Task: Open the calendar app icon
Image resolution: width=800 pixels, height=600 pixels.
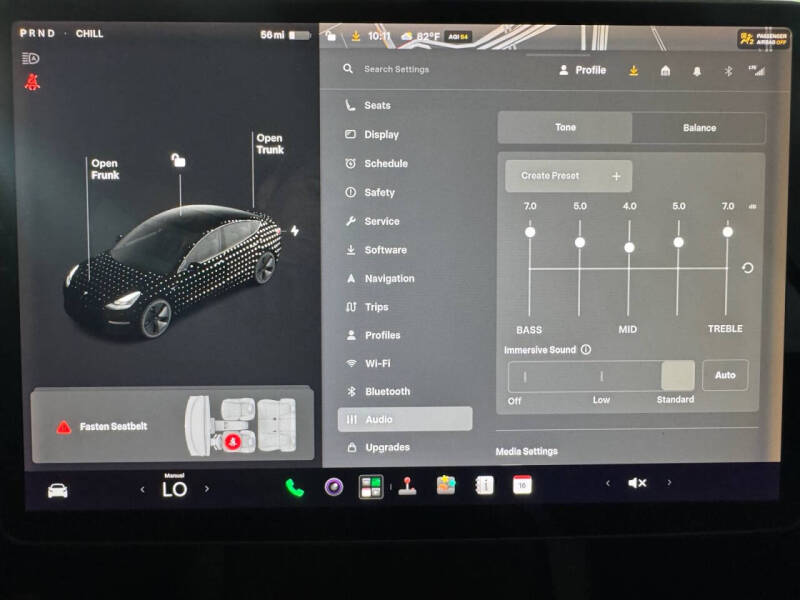Action: tap(522, 485)
